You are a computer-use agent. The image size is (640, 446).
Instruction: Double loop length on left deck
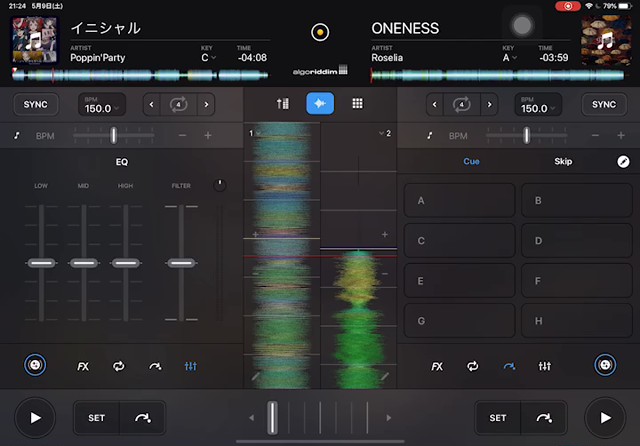[206, 104]
